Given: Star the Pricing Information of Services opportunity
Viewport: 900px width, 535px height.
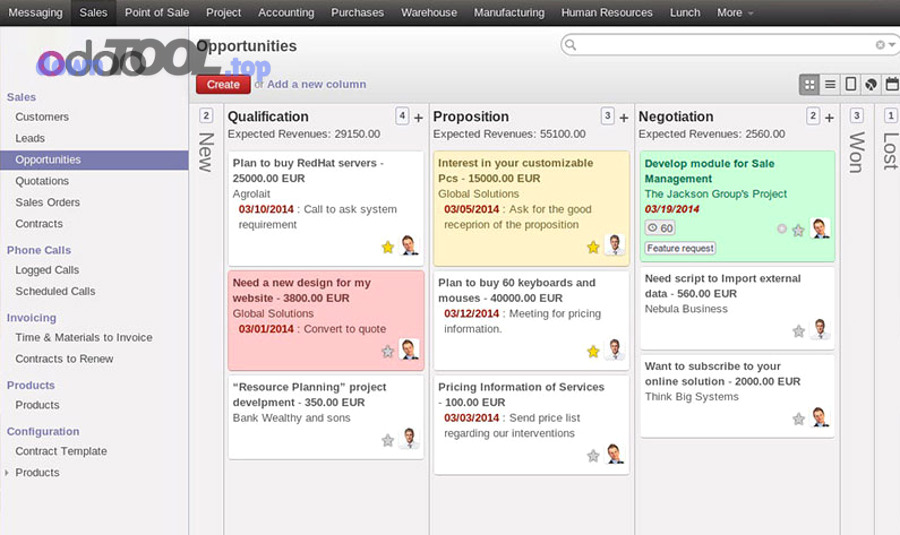Looking at the screenshot, I should point(593,456).
